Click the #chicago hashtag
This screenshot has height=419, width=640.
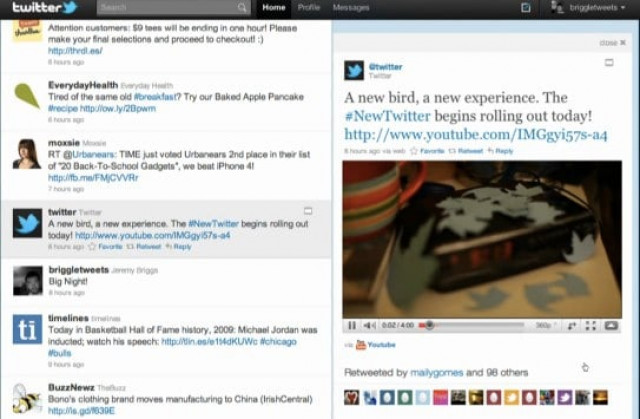click(x=278, y=341)
